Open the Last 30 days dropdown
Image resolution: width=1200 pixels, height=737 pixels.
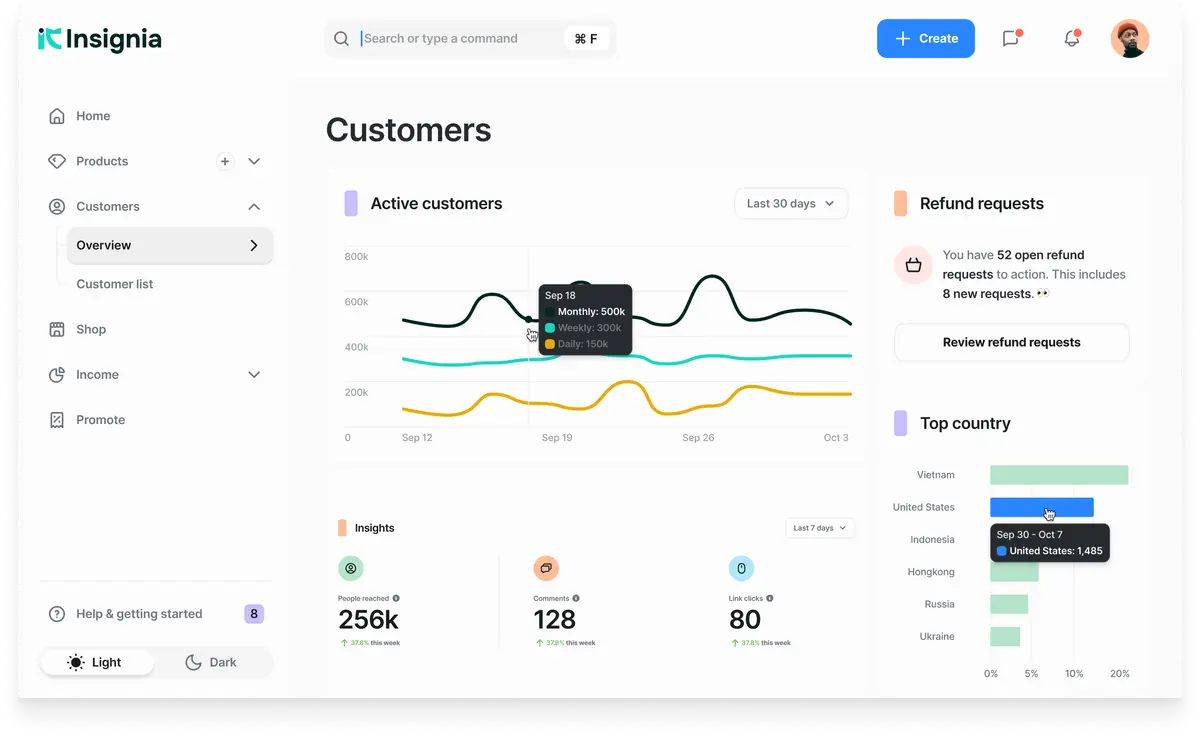pyautogui.click(x=791, y=203)
